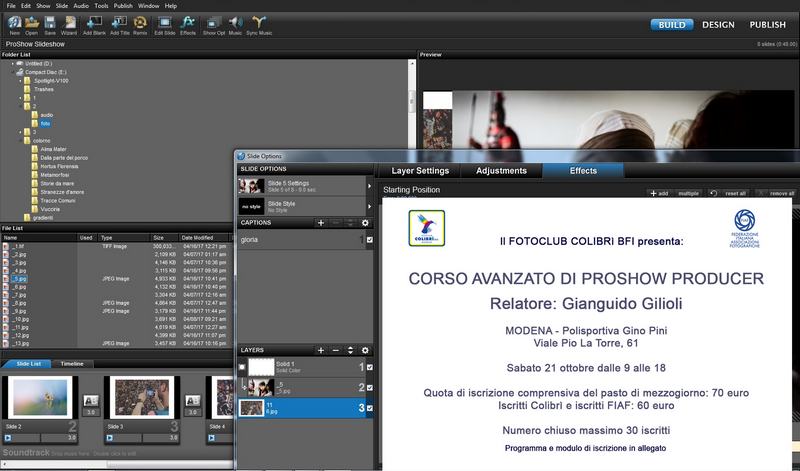This screenshot has height=471, width=800.
Task: Click the Remix toolbar icon
Action: click(140, 25)
